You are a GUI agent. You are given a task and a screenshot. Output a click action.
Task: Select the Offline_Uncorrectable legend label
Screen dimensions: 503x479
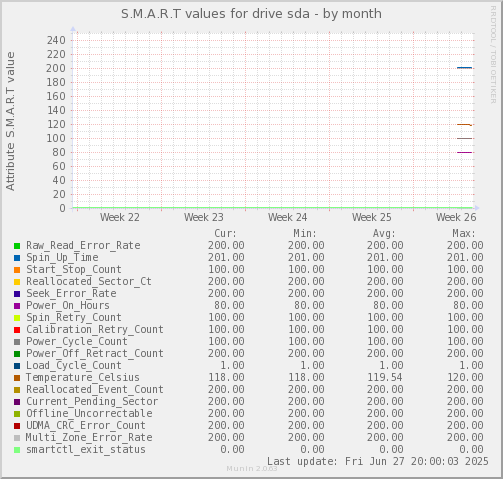click(x=89, y=414)
